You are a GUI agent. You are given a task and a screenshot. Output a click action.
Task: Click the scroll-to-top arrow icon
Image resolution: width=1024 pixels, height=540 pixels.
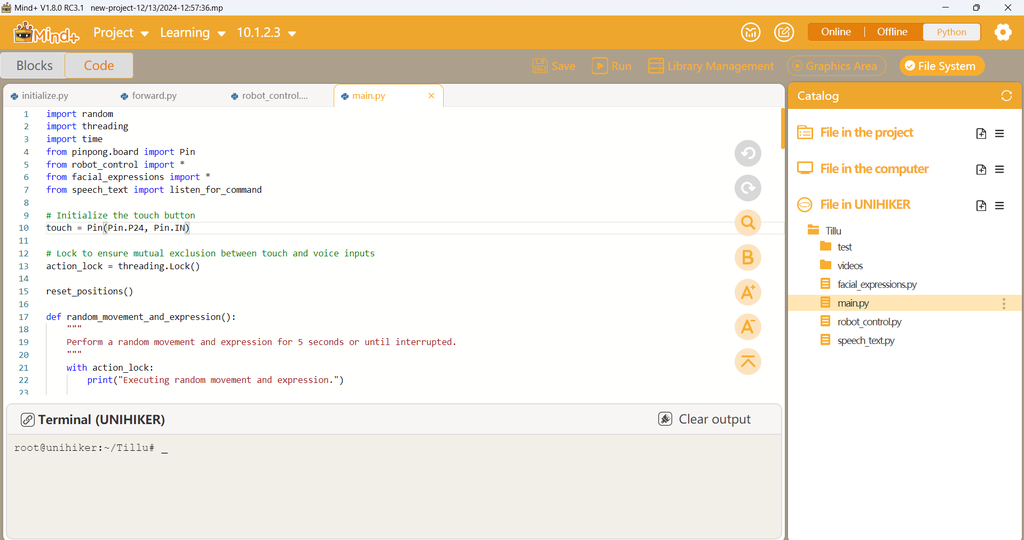click(748, 361)
